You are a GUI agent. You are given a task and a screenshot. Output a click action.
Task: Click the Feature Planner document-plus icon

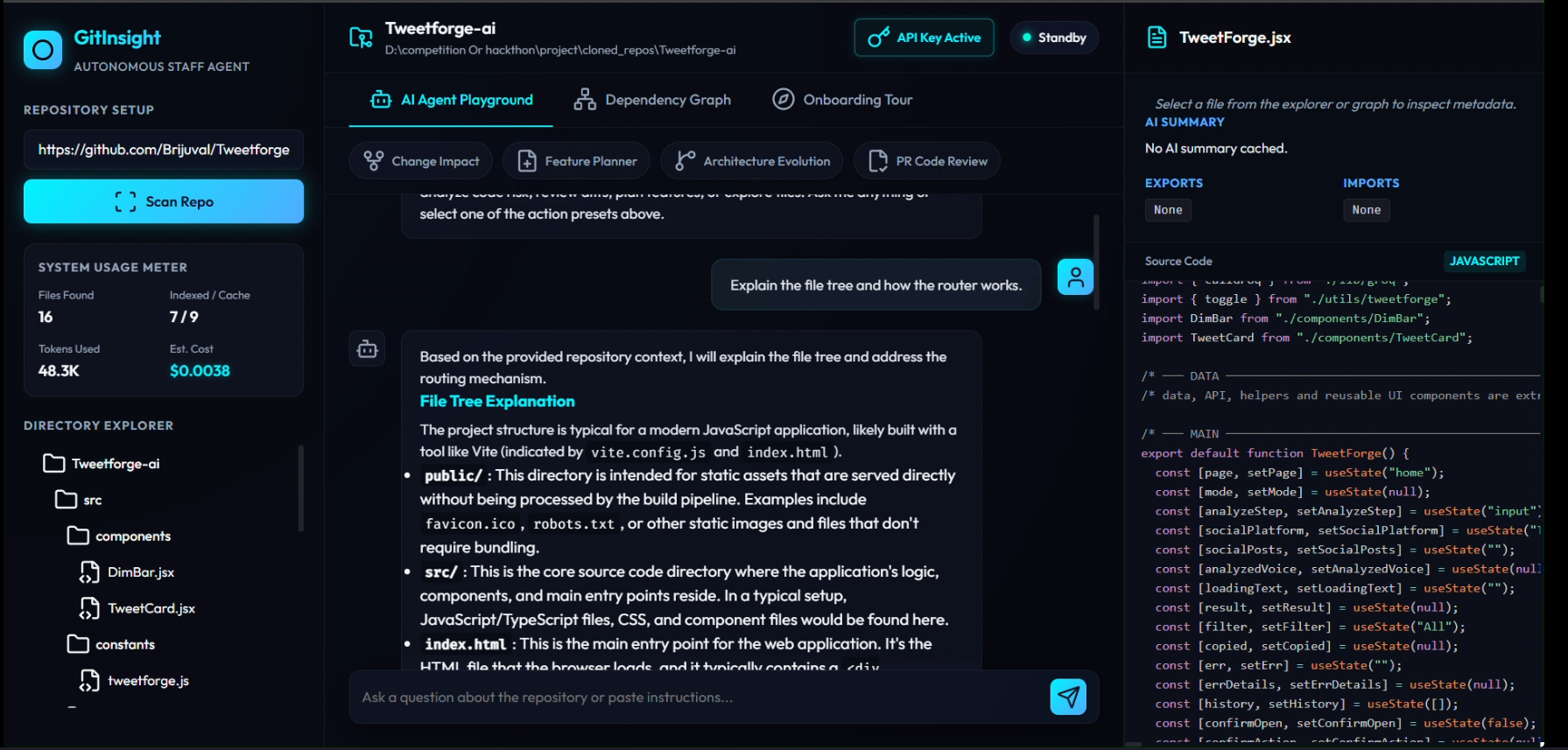click(527, 161)
